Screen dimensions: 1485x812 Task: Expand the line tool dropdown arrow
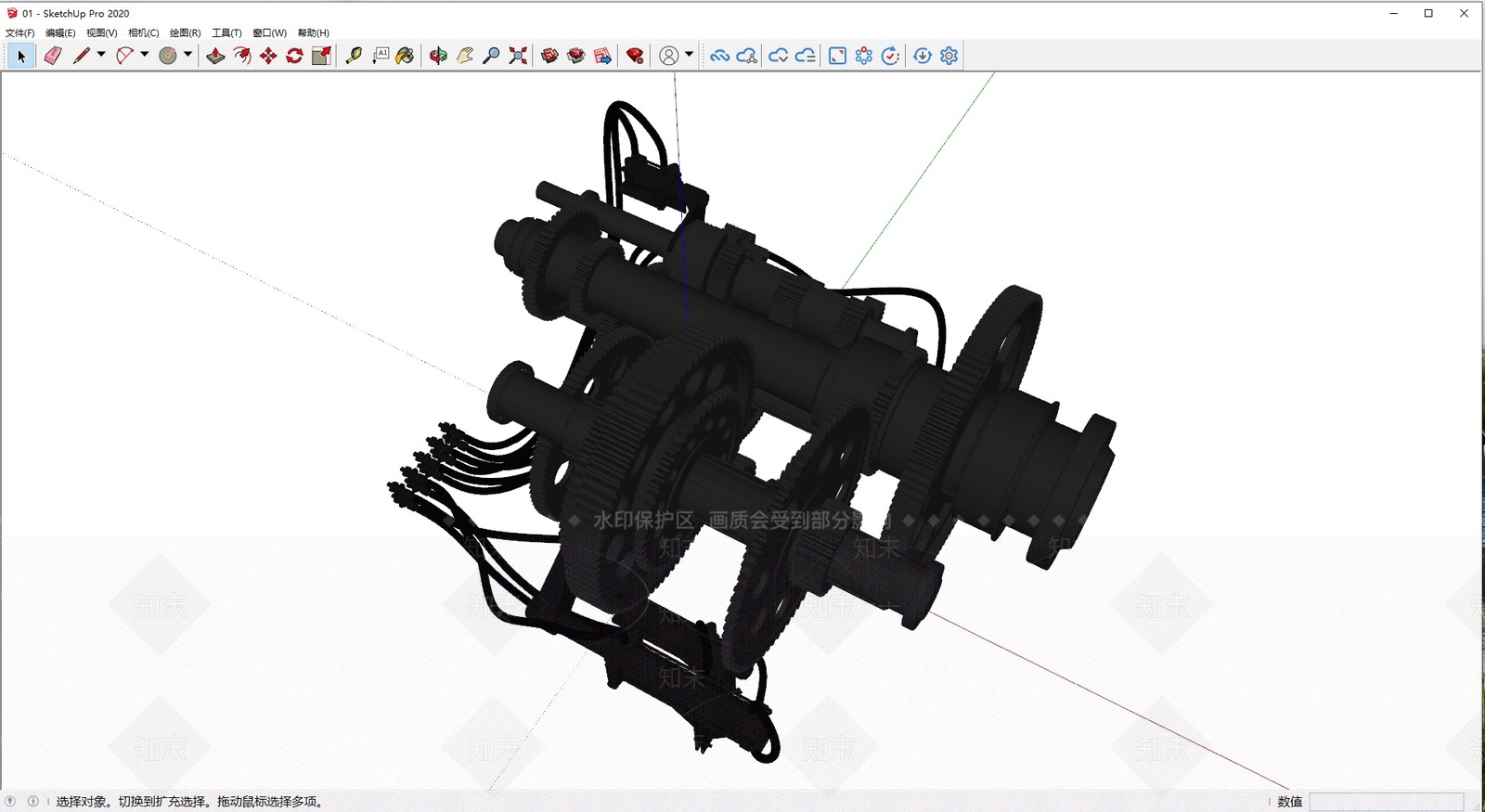point(101,55)
